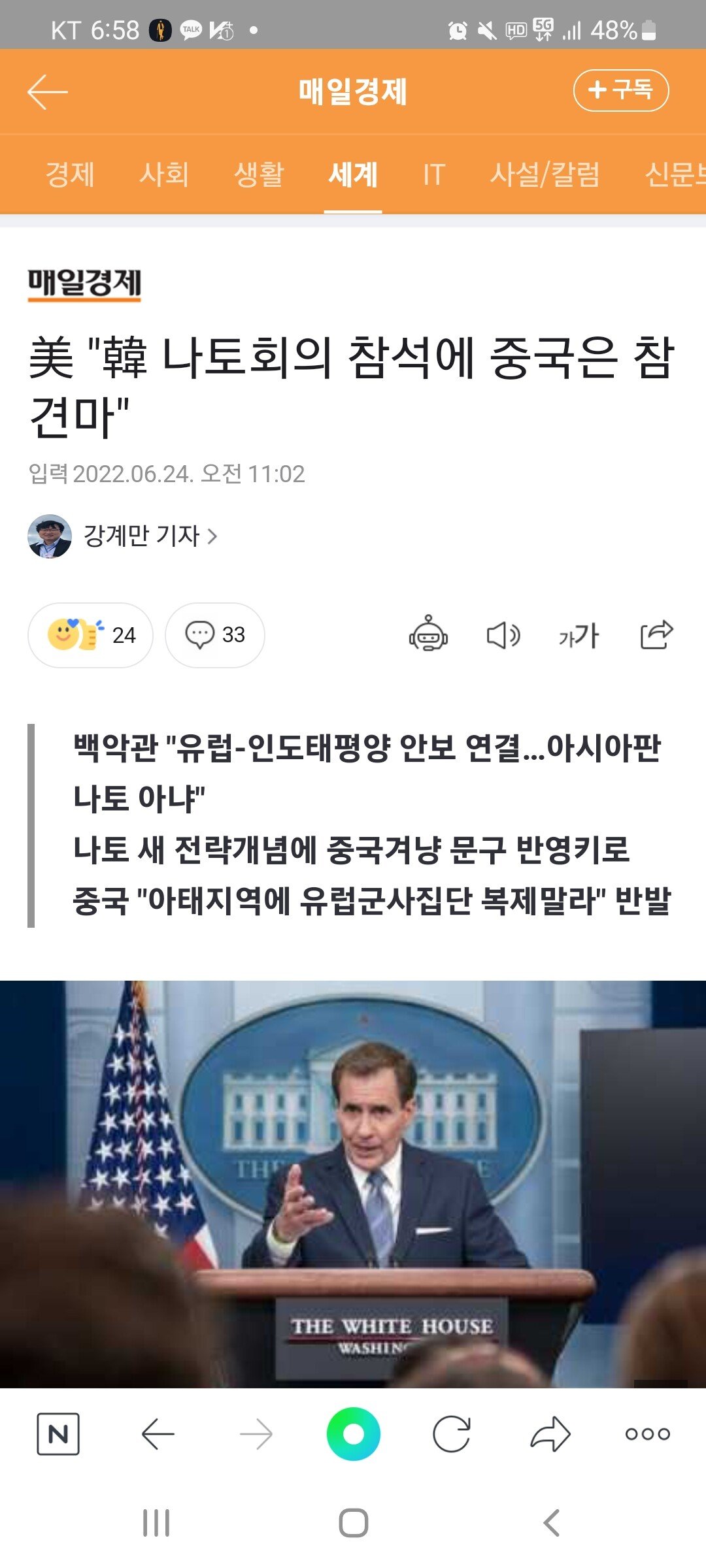Tap the back arrow in orange header

point(47,91)
